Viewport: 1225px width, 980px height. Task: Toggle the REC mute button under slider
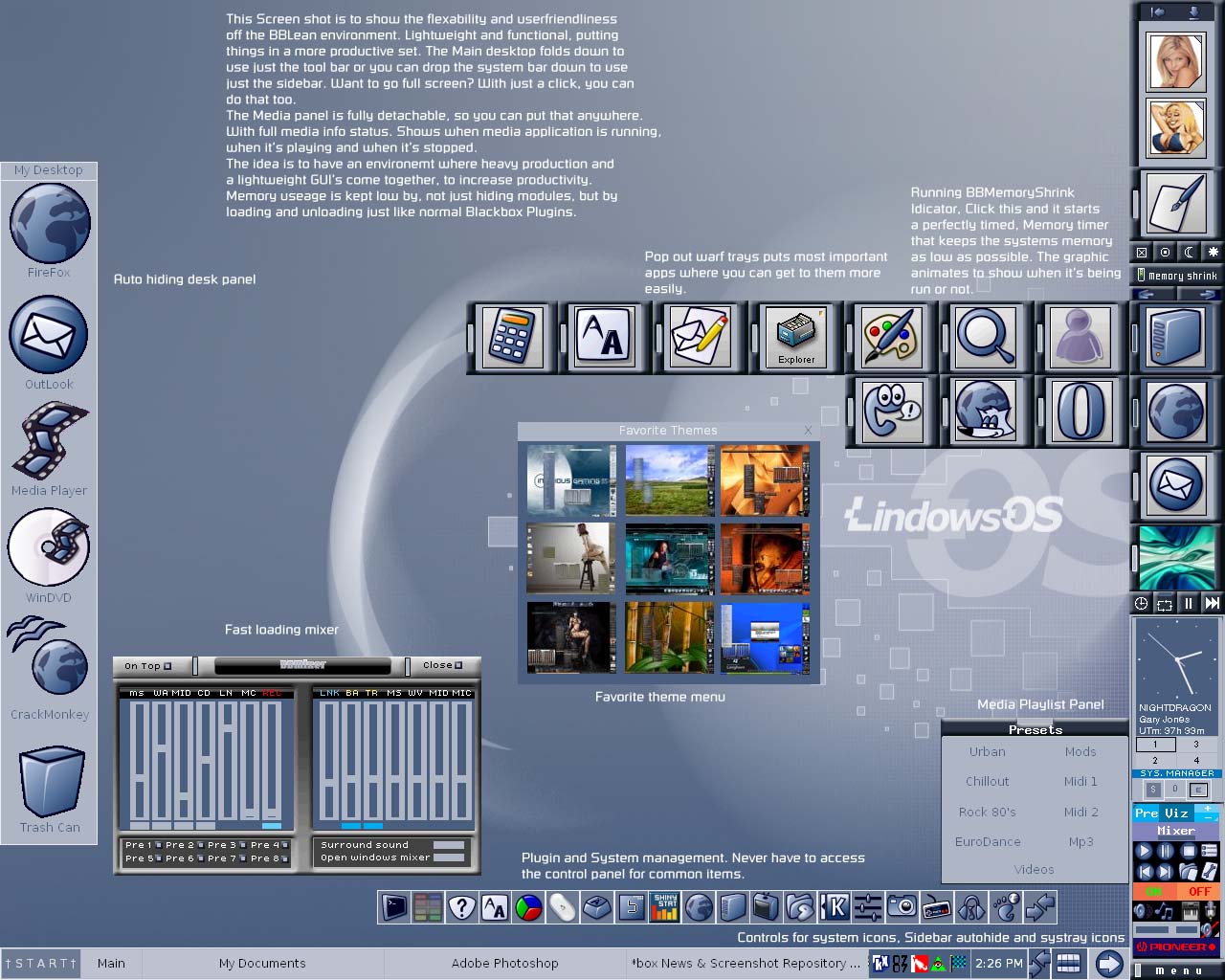click(x=272, y=825)
